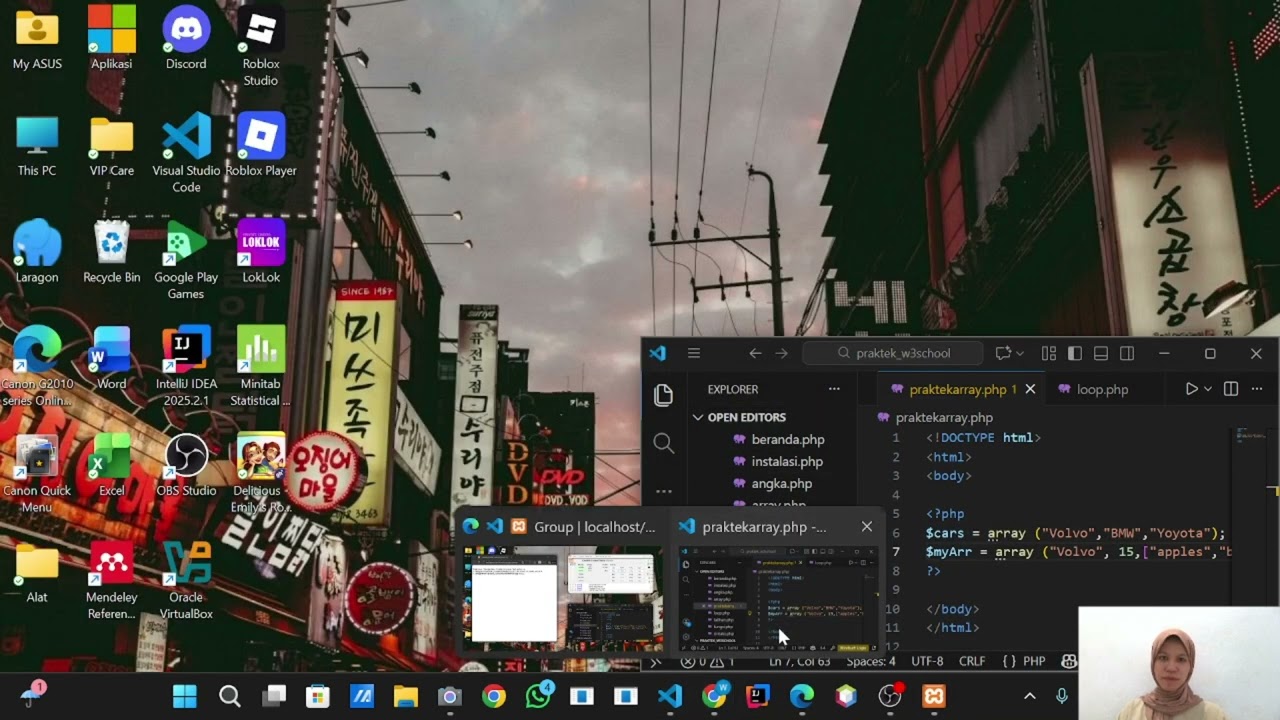The width and height of the screenshot is (1280, 720).
Task: Open the VS Code hamburger application menu
Action: (693, 353)
